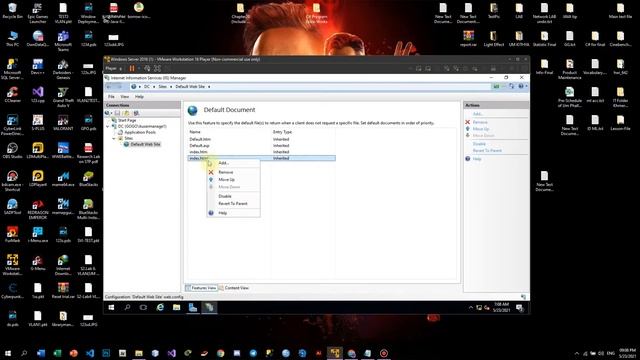Select the index.htm row

tap(261, 152)
